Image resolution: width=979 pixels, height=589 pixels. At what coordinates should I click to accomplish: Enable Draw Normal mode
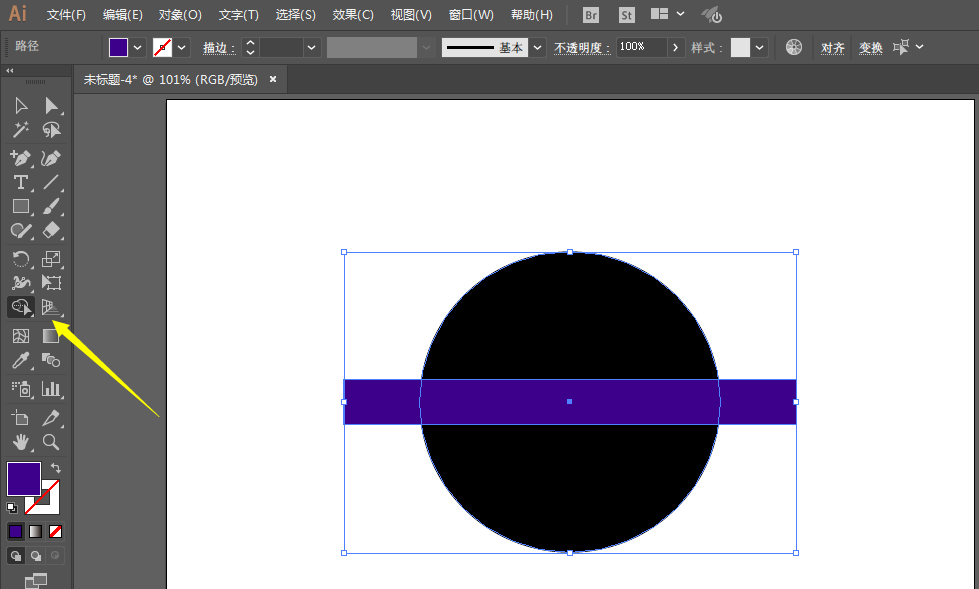point(16,555)
